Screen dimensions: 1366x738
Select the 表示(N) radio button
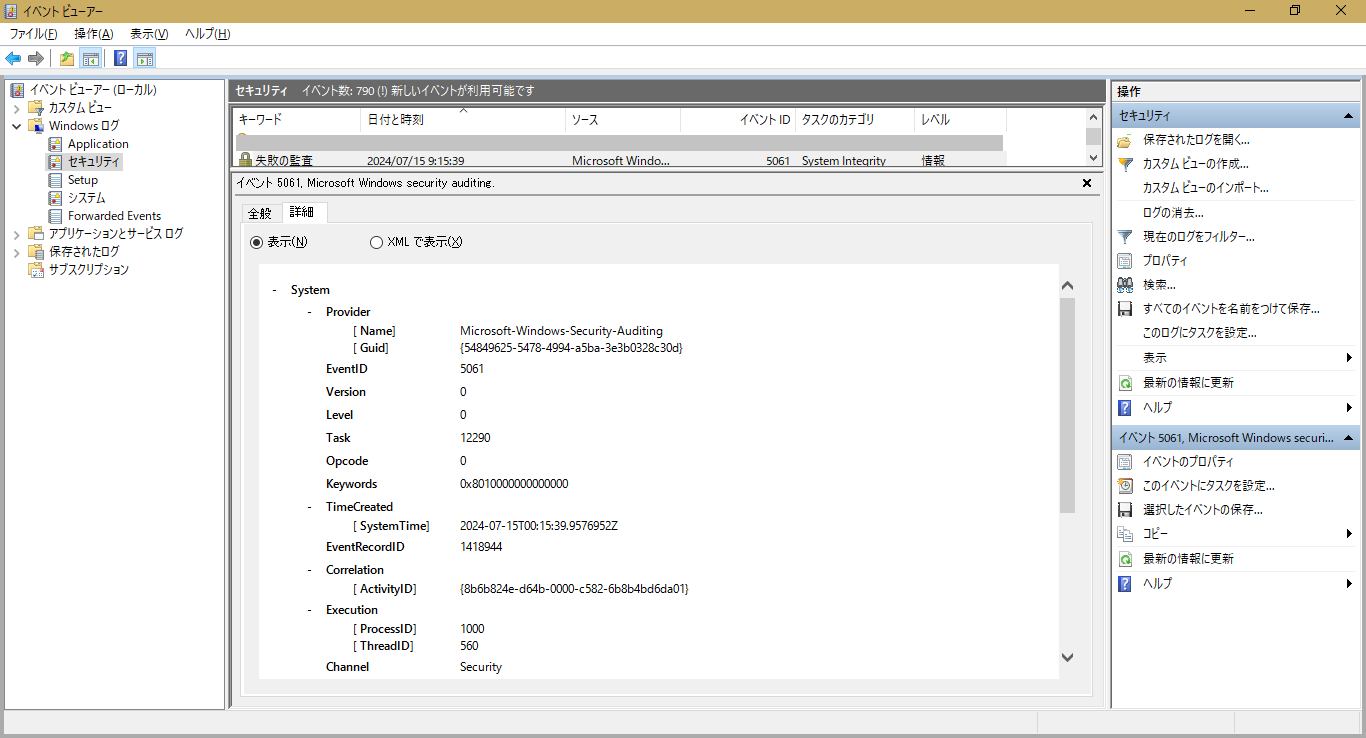coord(256,242)
